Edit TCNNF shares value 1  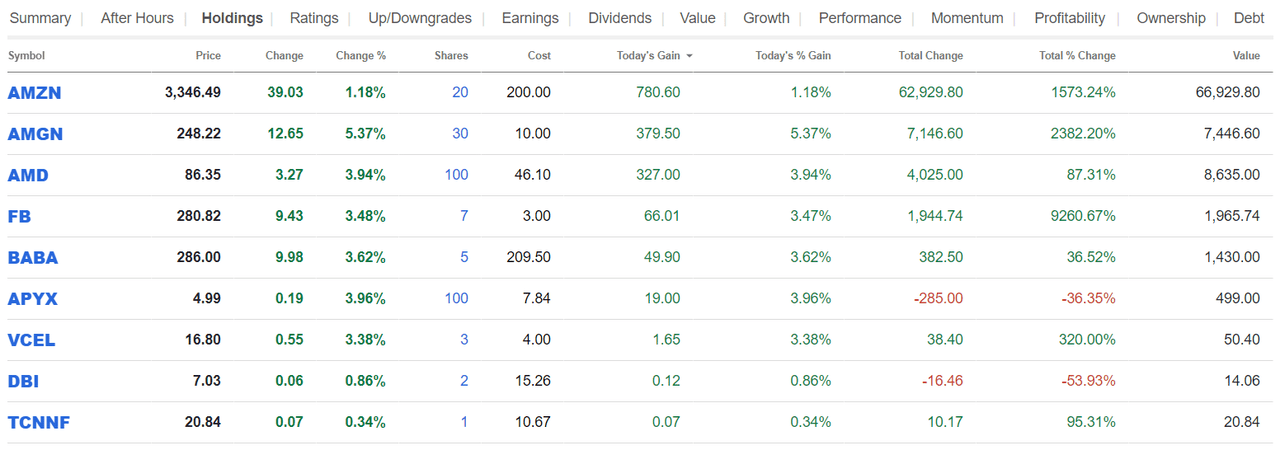click(464, 422)
